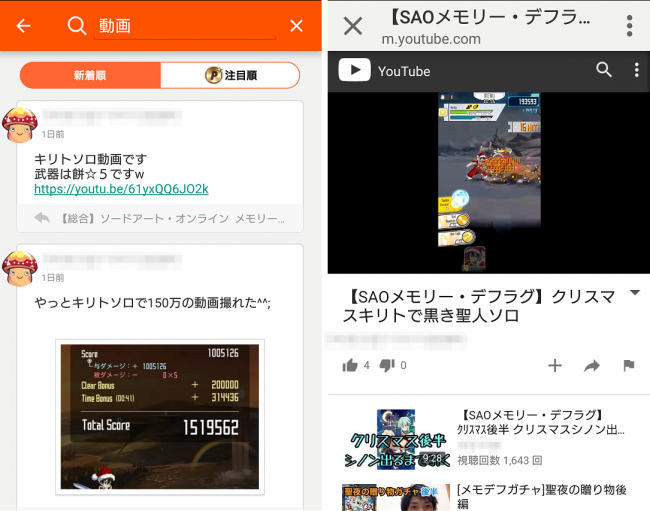Tap the YouTube logo icon
The image size is (650, 511).
354,70
